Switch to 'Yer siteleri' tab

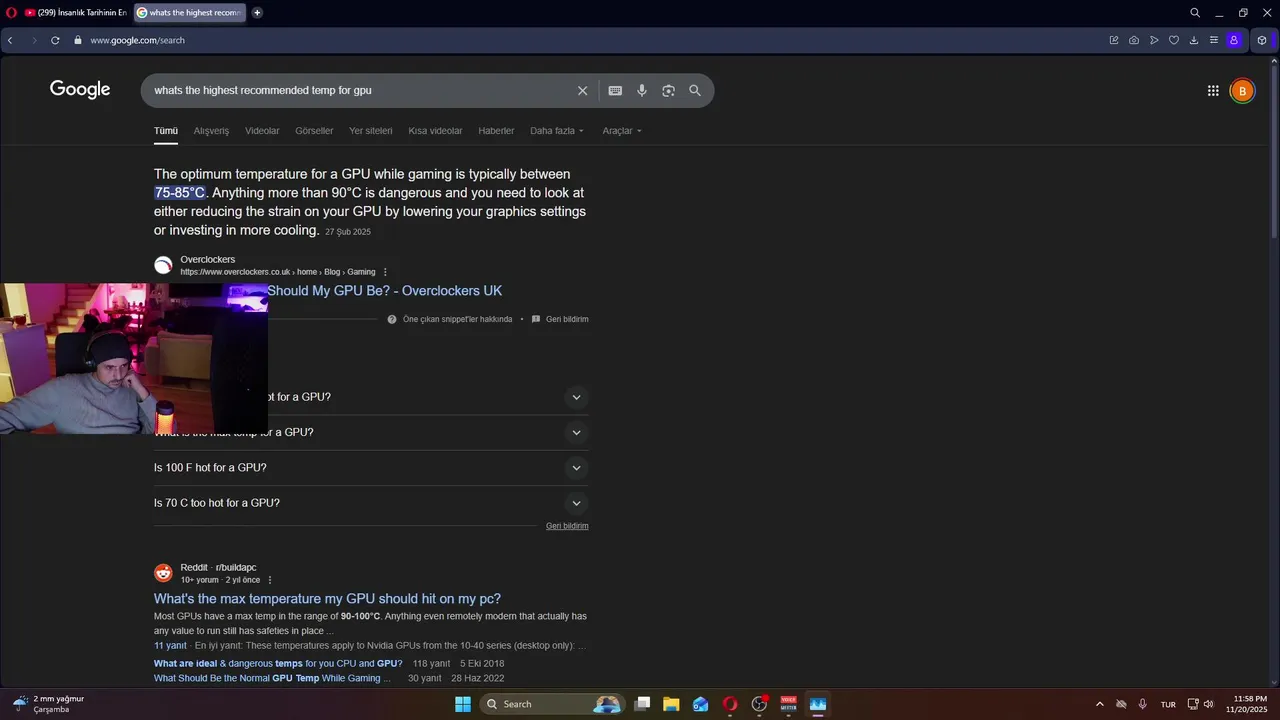click(371, 131)
